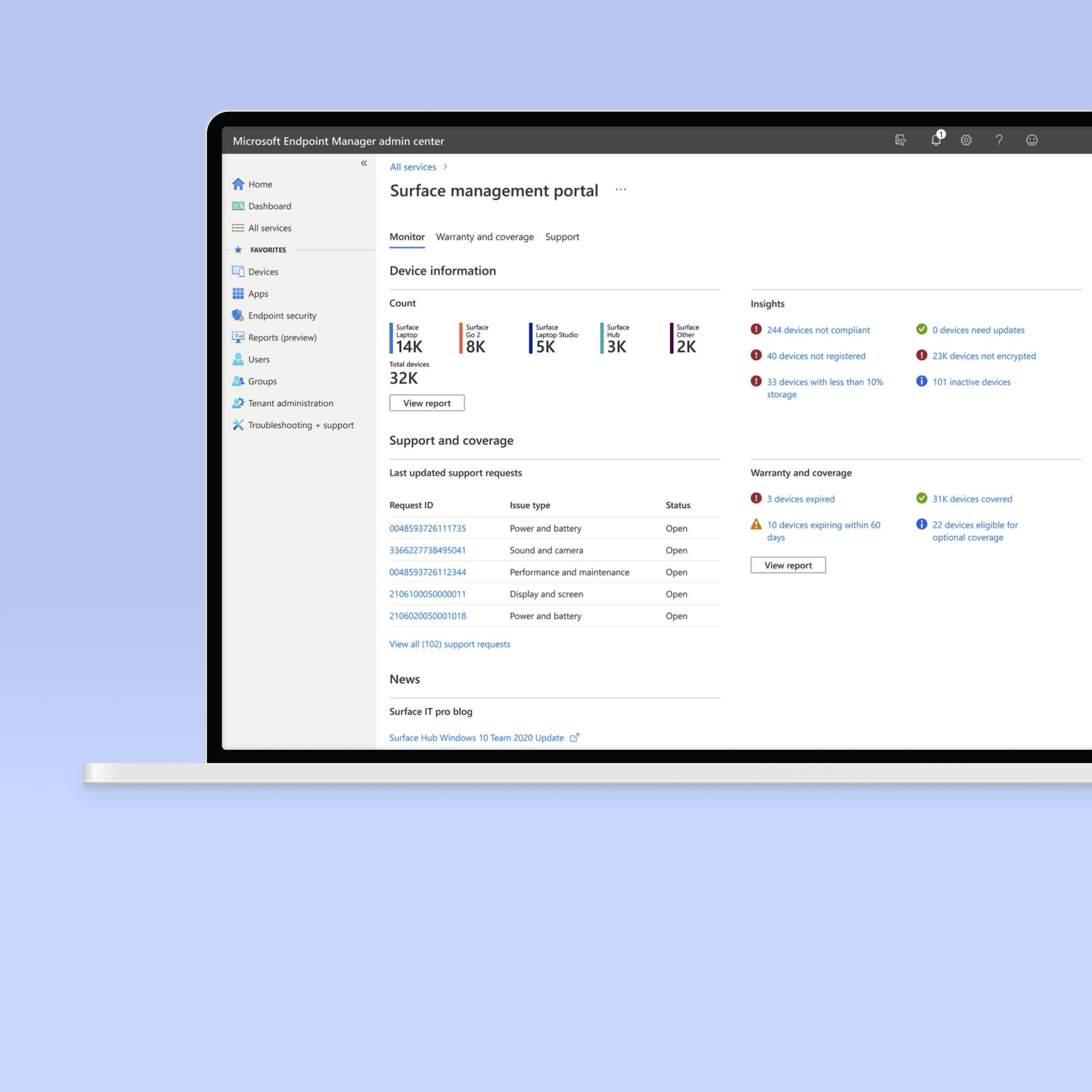Click the Reports (preview) monitor icon
Viewport: 1092px width, 1092px height.
(x=238, y=337)
